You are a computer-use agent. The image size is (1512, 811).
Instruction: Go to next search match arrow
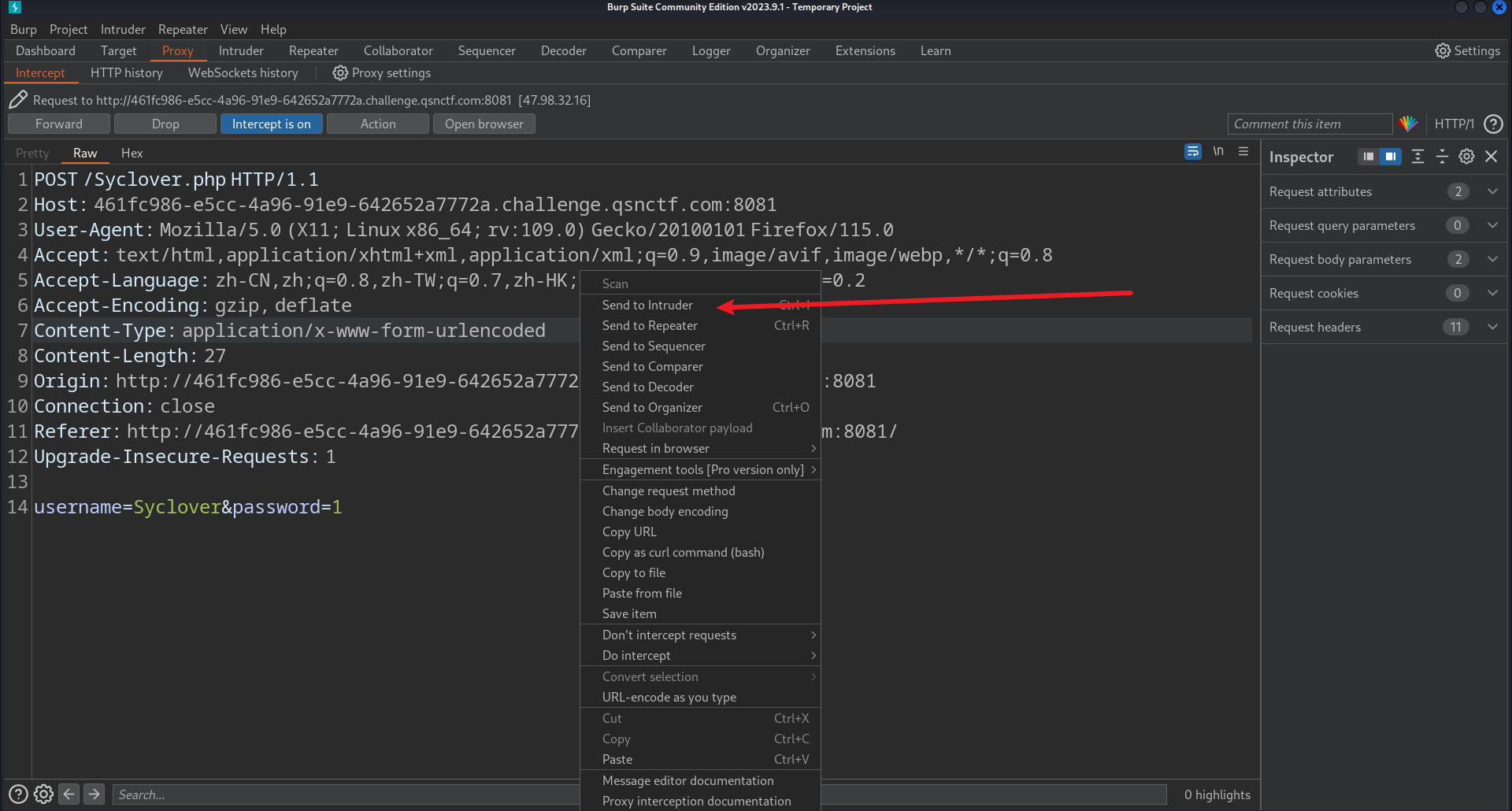click(x=94, y=794)
